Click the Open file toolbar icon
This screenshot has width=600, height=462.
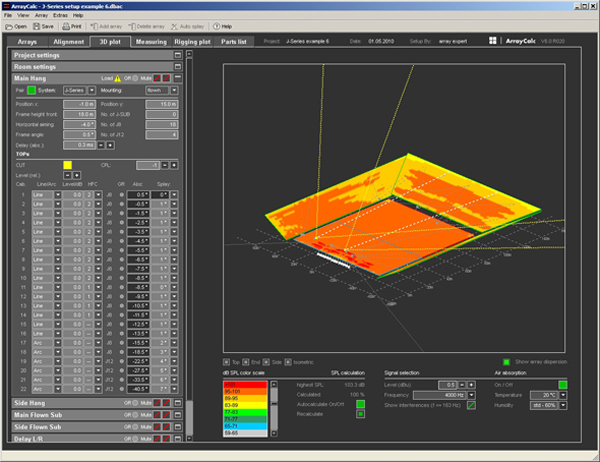pos(8,26)
